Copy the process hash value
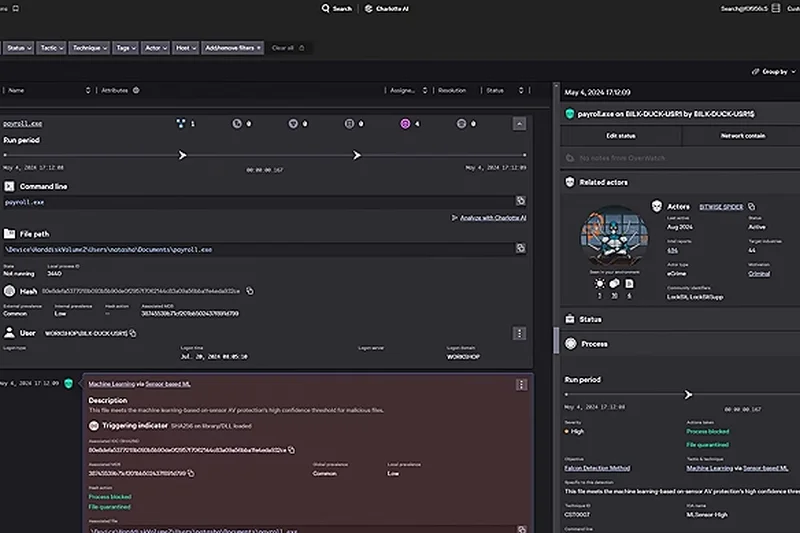800x533 pixels. pyautogui.click(x=250, y=291)
